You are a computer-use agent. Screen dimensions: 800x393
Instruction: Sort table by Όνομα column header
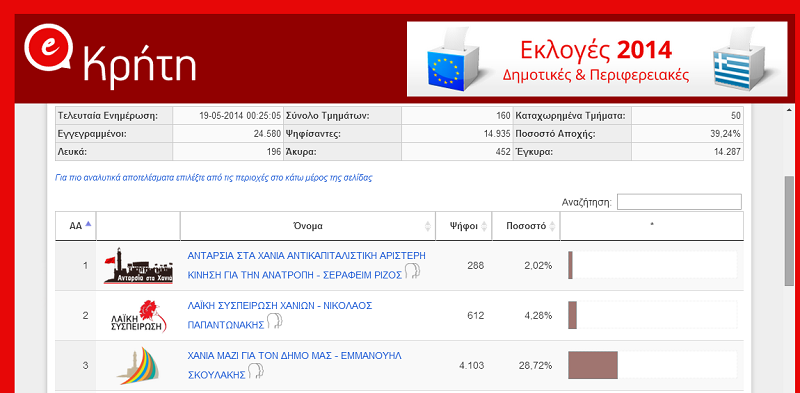pos(308,226)
